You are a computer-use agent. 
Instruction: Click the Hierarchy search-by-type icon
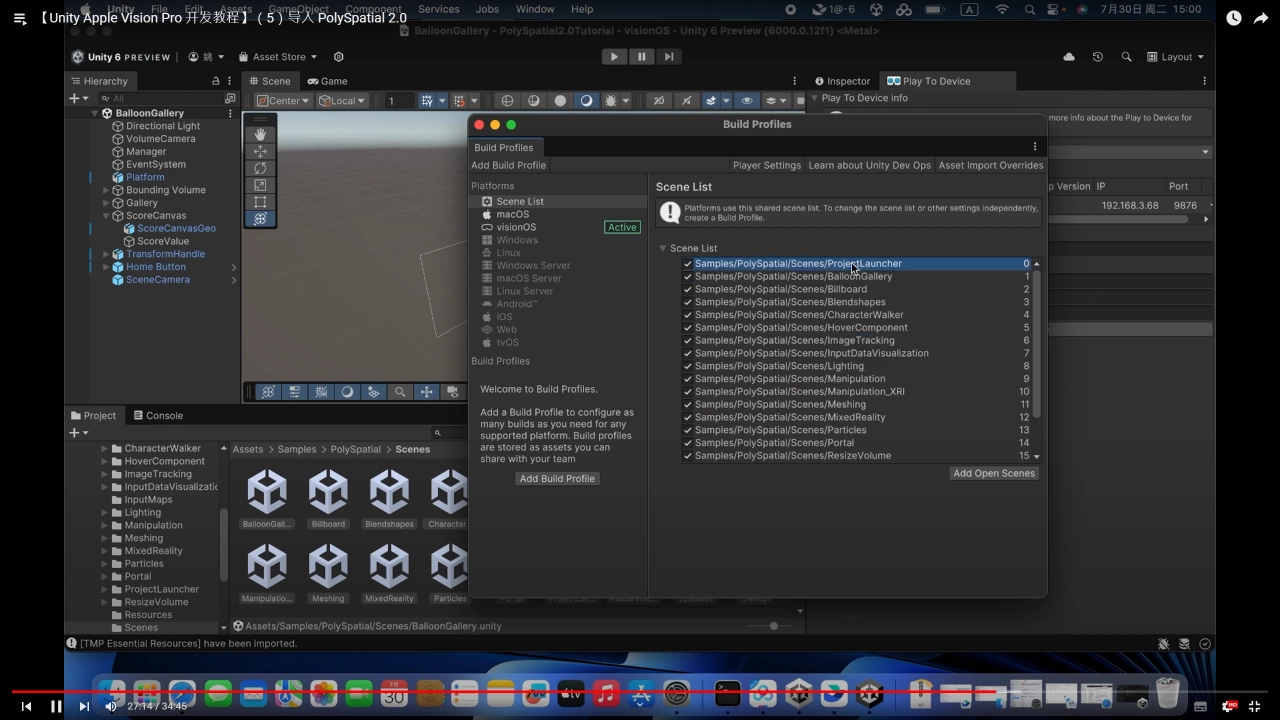pyautogui.click(x=230, y=98)
